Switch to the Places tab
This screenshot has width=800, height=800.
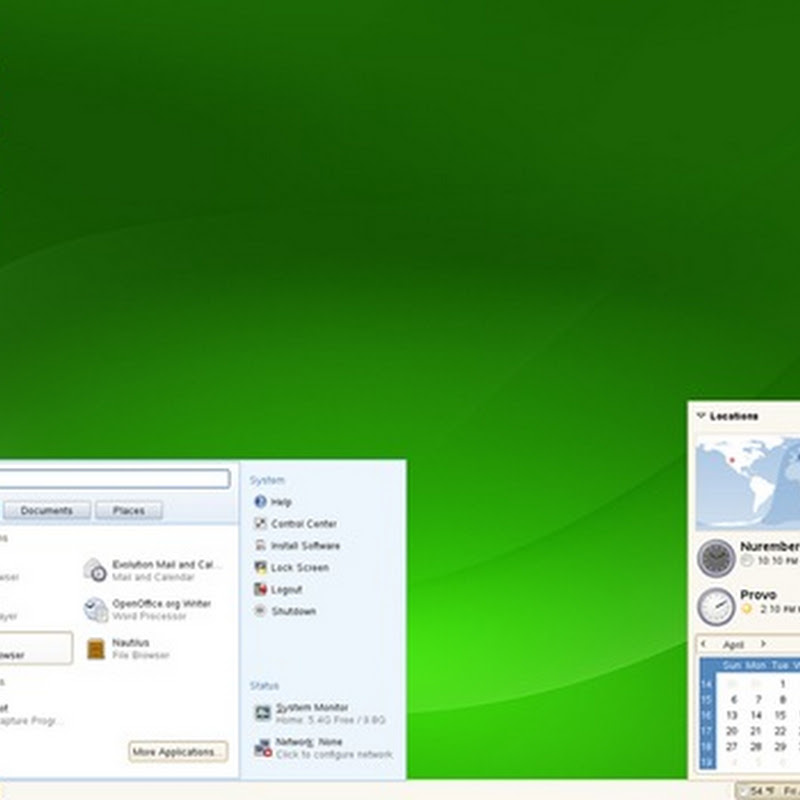(x=128, y=511)
